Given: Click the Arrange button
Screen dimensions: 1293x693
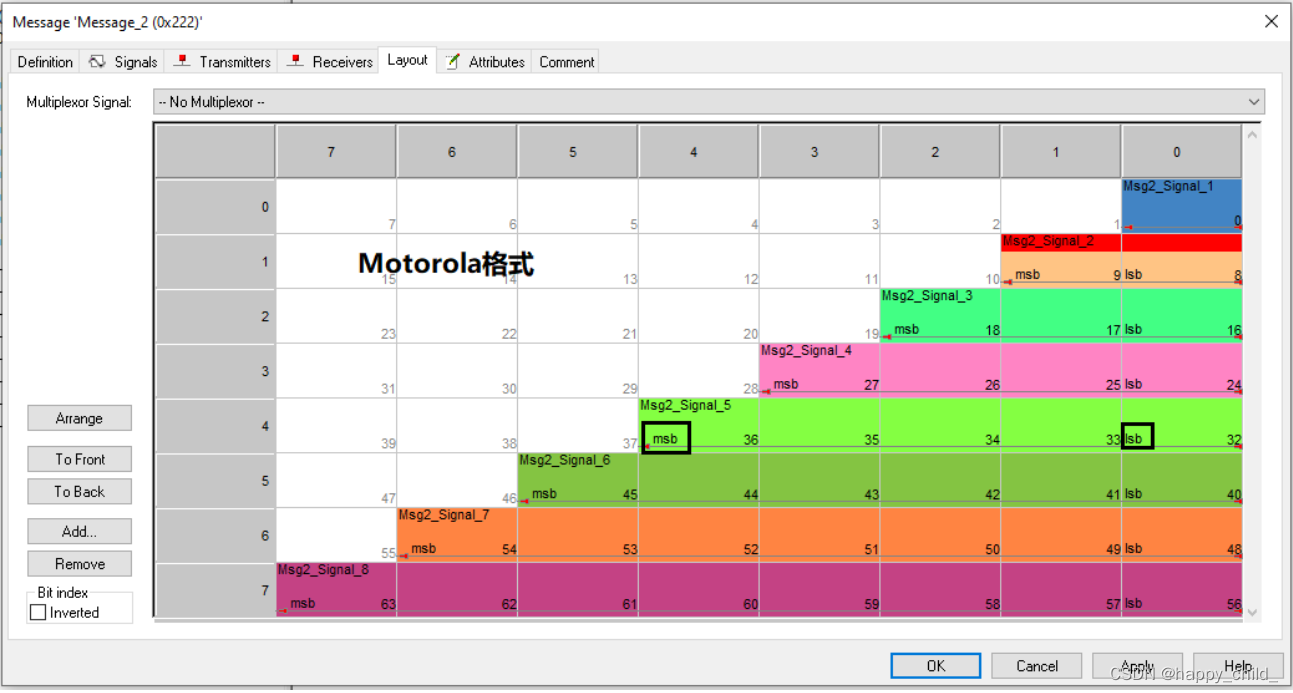Looking at the screenshot, I should point(79,418).
